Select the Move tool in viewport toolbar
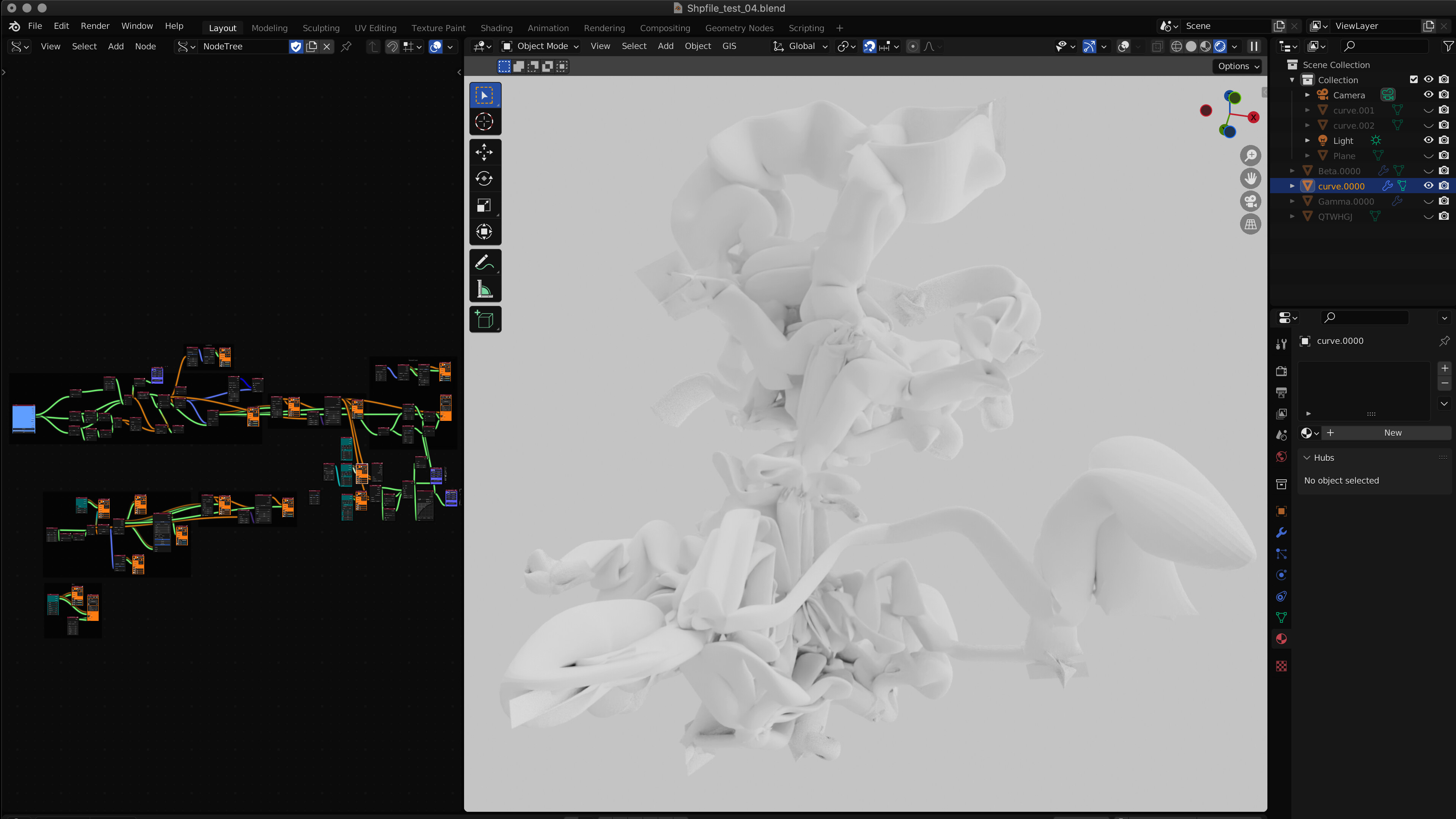This screenshot has width=1456, height=819. (x=484, y=151)
